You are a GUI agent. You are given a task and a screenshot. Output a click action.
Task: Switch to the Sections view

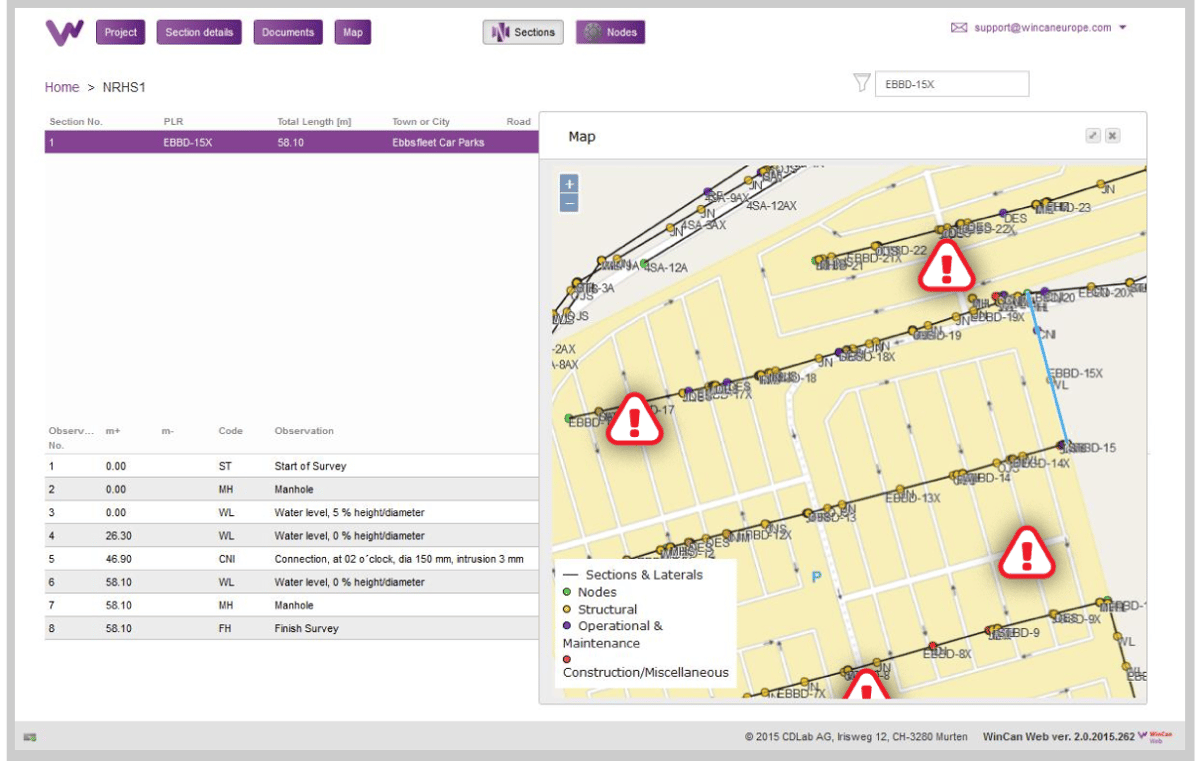click(x=523, y=32)
